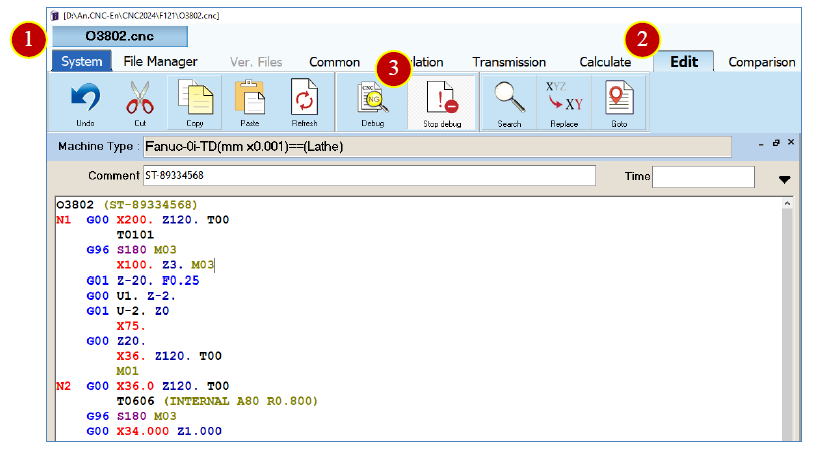Open the Replace XYZ to XY tool
Screen dimensions: 839x471
pyautogui.click(x=564, y=97)
